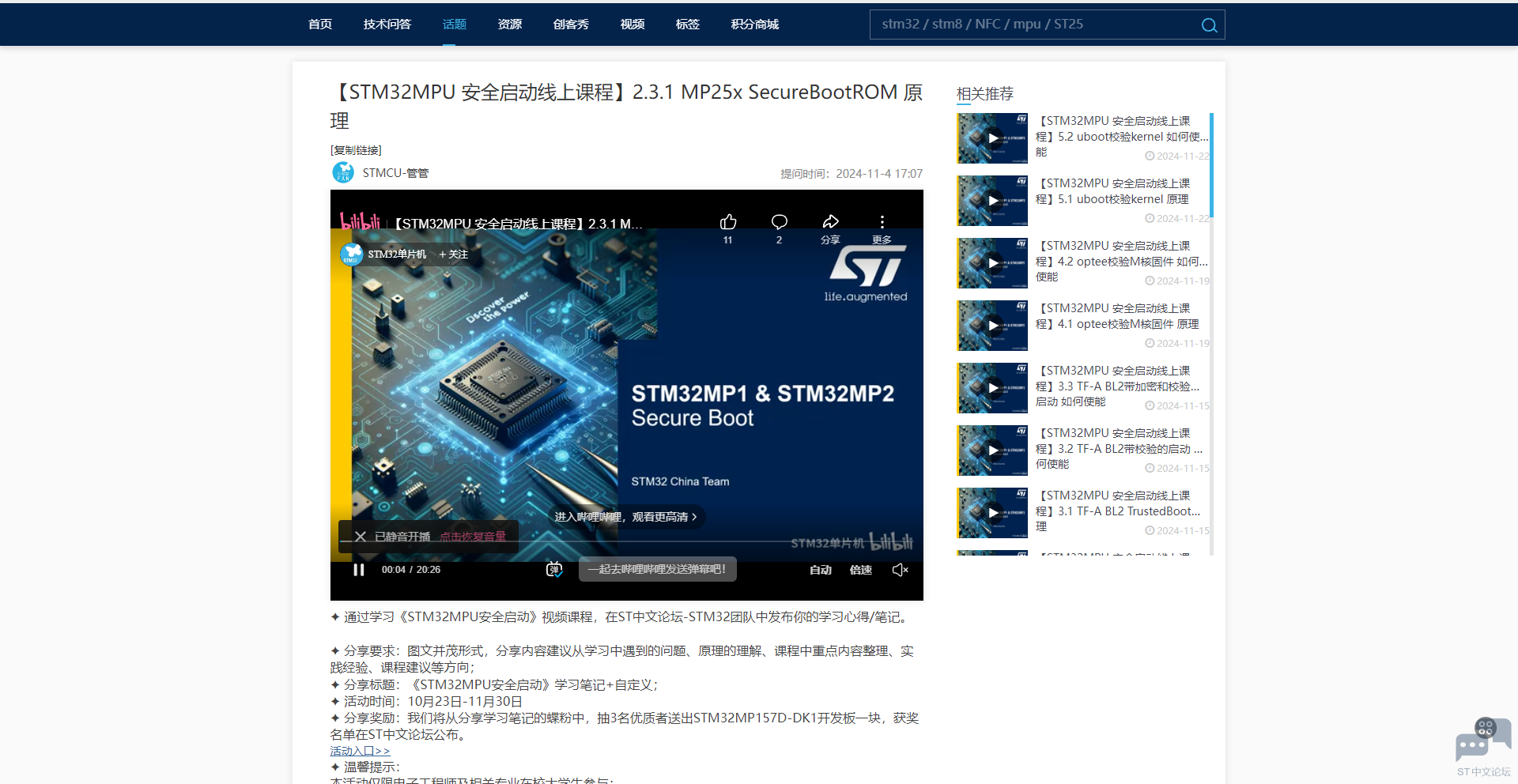Screen dimensions: 1518x784
Task: Open the video's more options menu
Action: pos(882,222)
